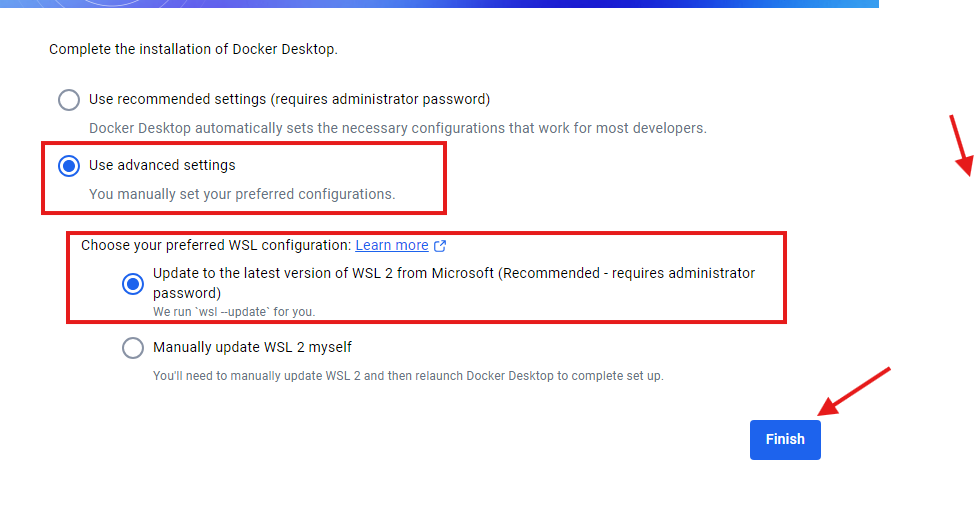974x529 pixels.
Task: Choose the 'Update to the latest version of WSL 2' radio
Action: click(x=133, y=284)
